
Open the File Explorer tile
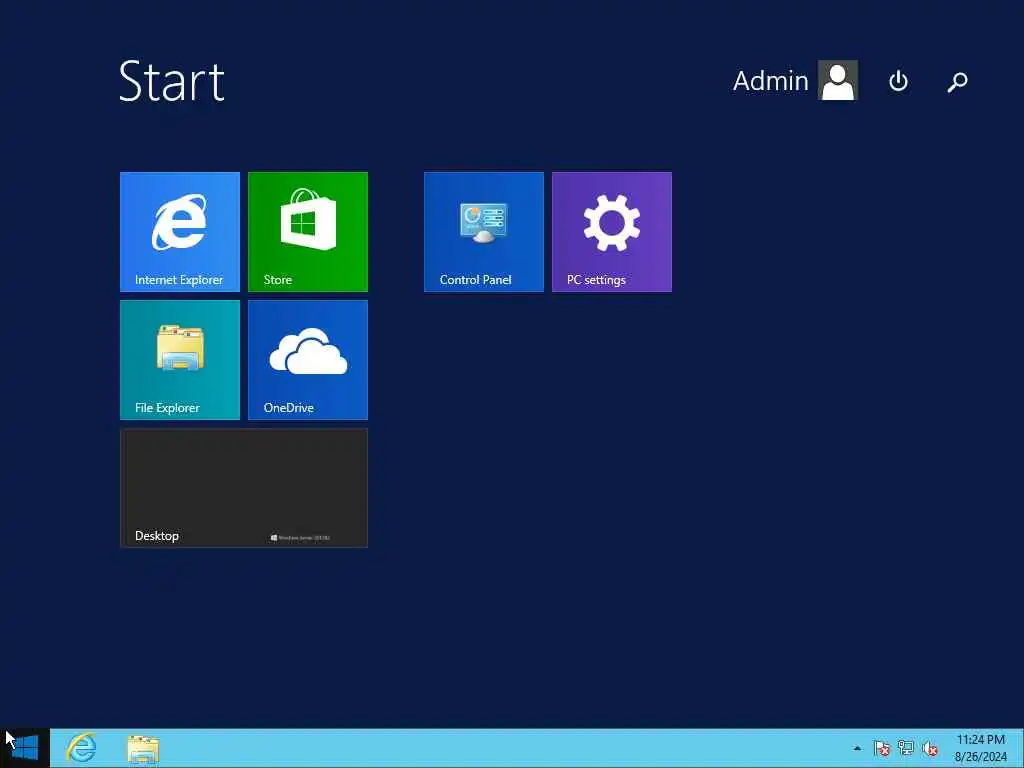180,360
